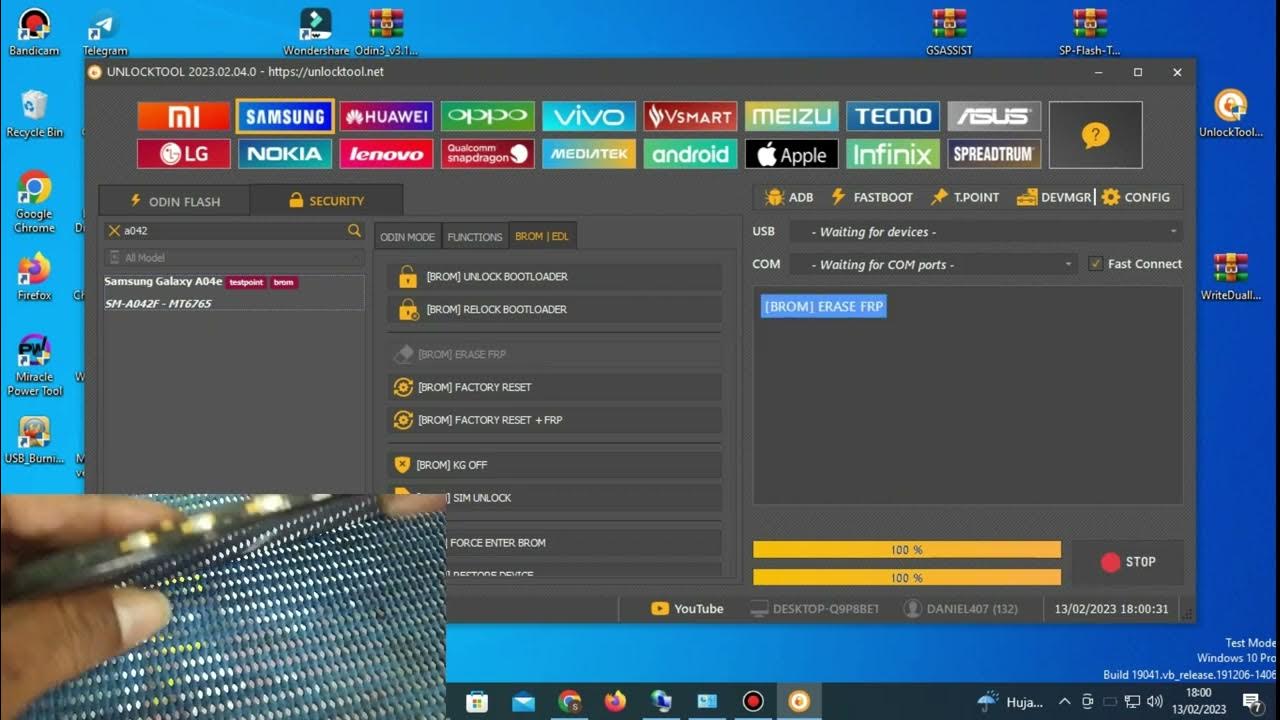Select the Xiaomi MI brand tile
1280x720 pixels.
pyautogui.click(x=184, y=117)
